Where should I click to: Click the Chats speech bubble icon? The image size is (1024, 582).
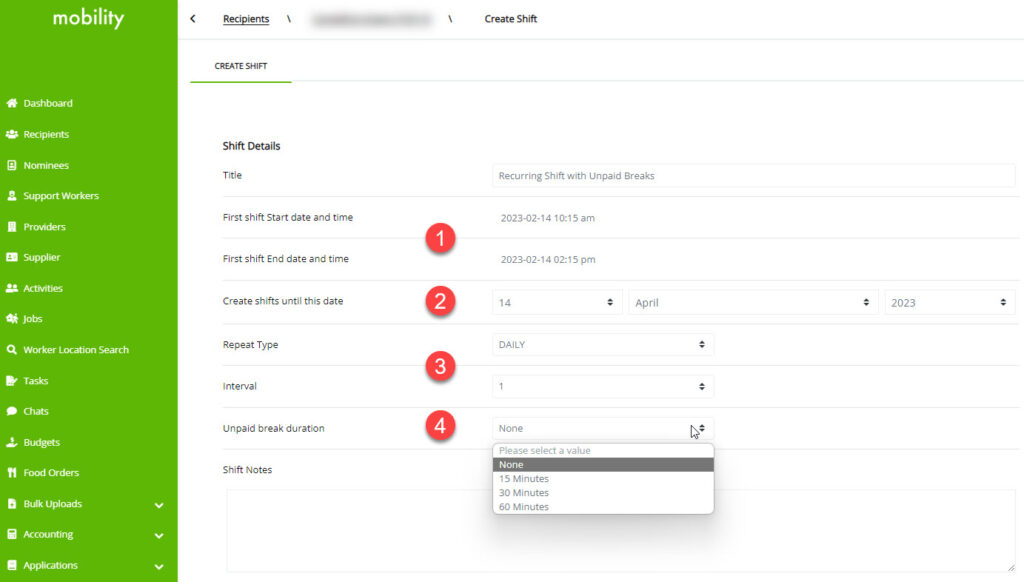click(x=12, y=411)
